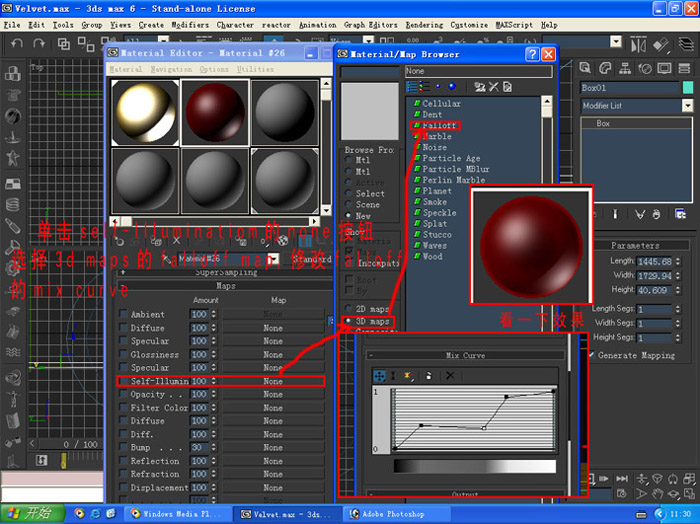700x524 pixels.
Task: Select Add Point tool in Mix Curve
Action: coord(408,376)
